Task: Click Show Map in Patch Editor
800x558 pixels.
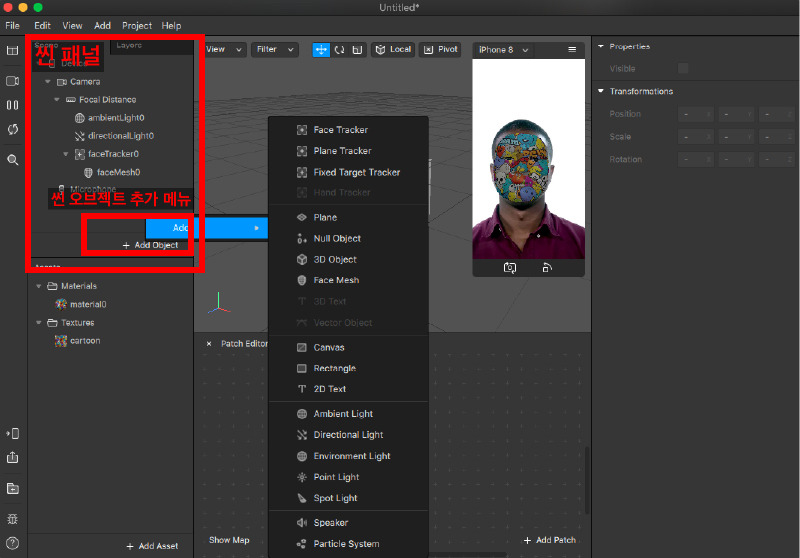Action: tap(229, 540)
